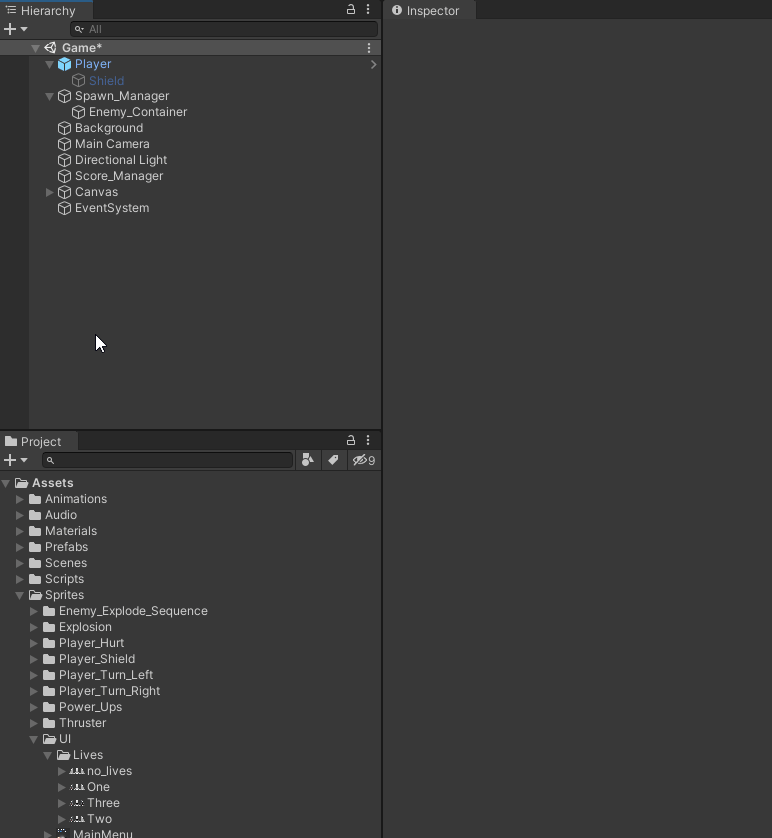The height and width of the screenshot is (838, 772).
Task: Switch to the Hierarchy tab
Action: pos(46,11)
